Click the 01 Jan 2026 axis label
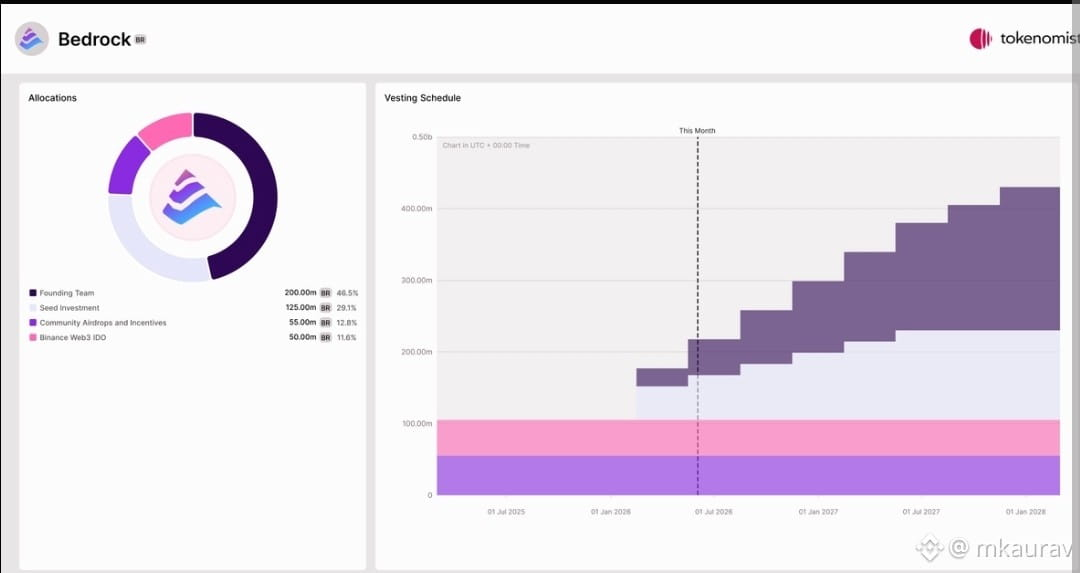1080x573 pixels. coord(610,512)
